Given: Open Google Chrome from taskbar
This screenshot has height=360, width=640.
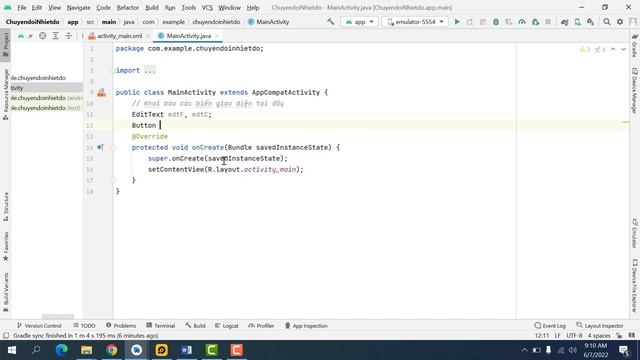Looking at the screenshot, I should pos(111,350).
